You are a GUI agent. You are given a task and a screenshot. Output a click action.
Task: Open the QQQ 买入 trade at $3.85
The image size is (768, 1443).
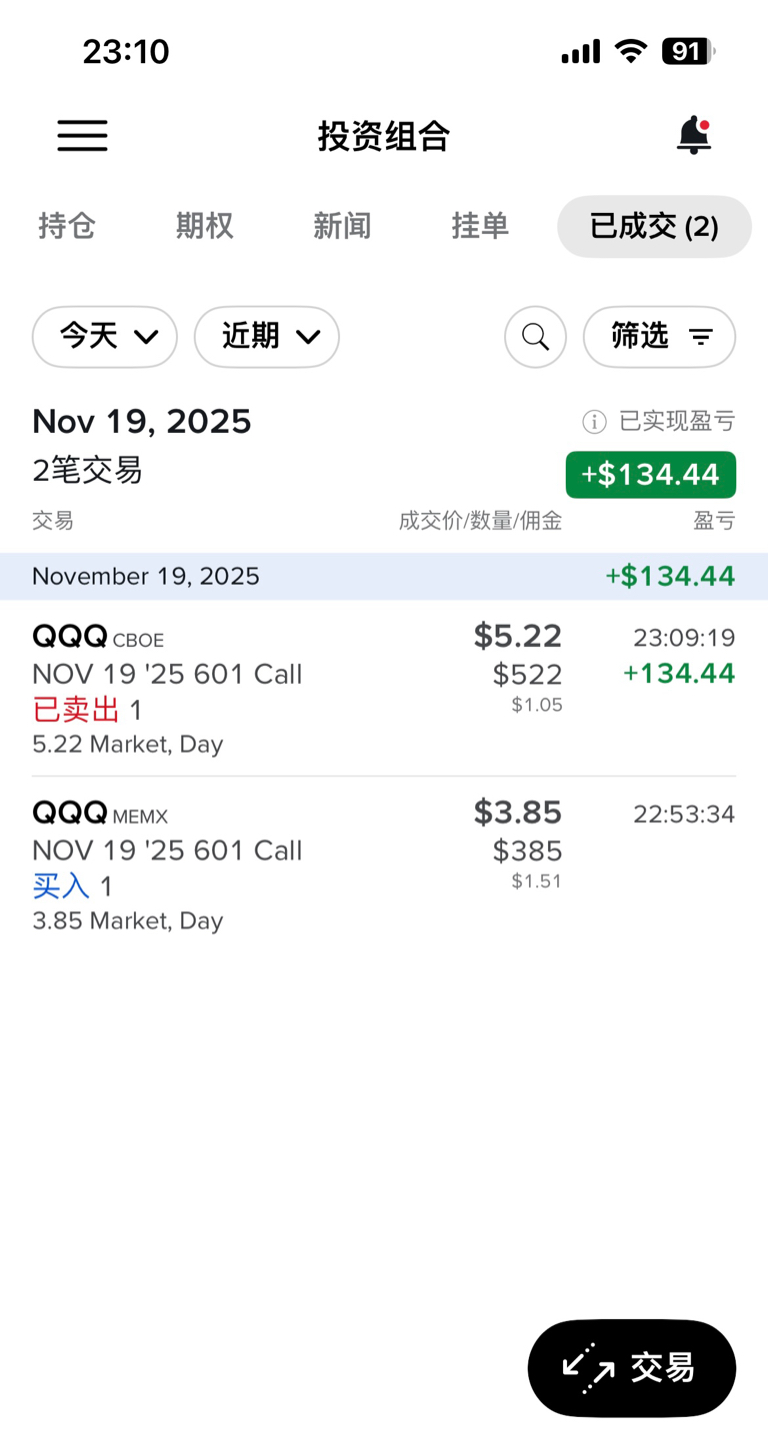coord(384,864)
